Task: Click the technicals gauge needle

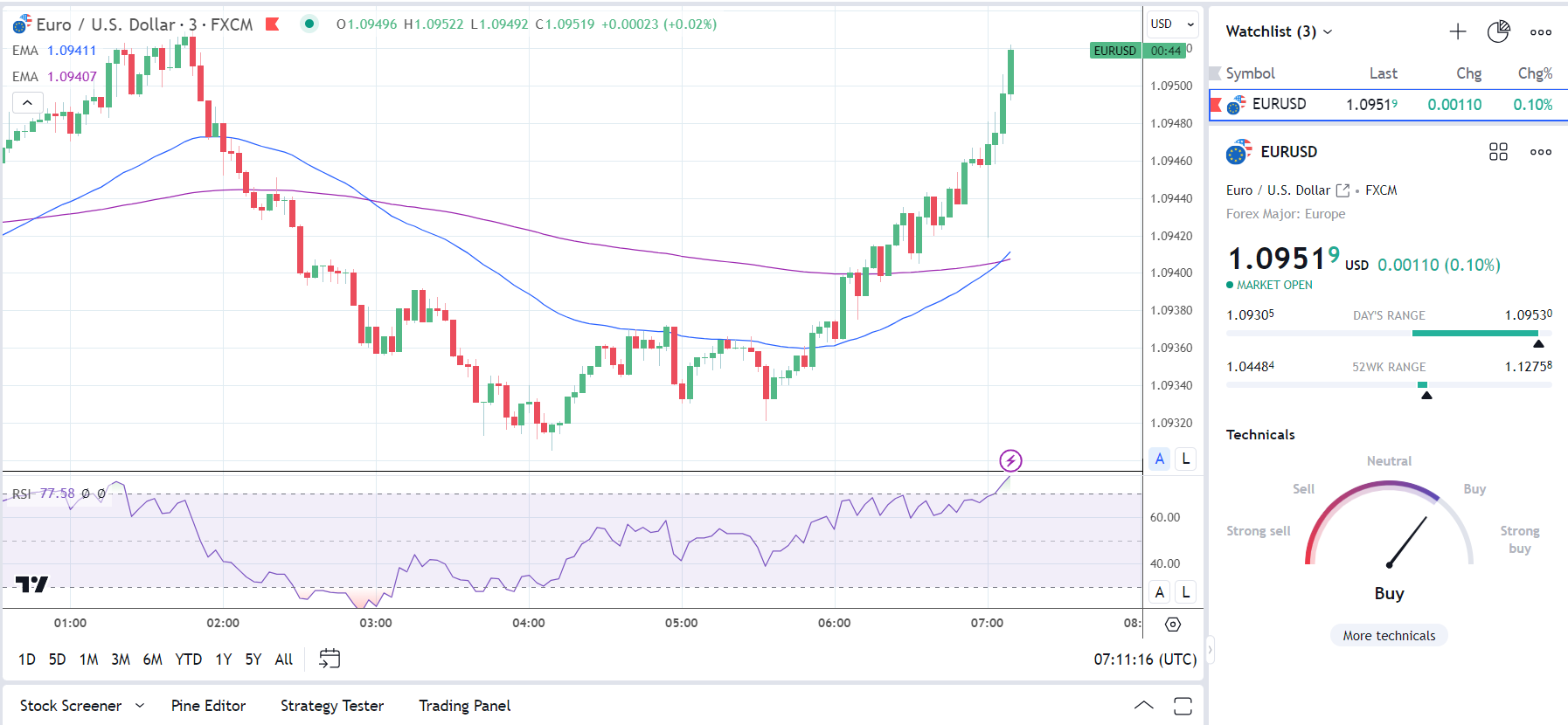Action: (x=1407, y=542)
